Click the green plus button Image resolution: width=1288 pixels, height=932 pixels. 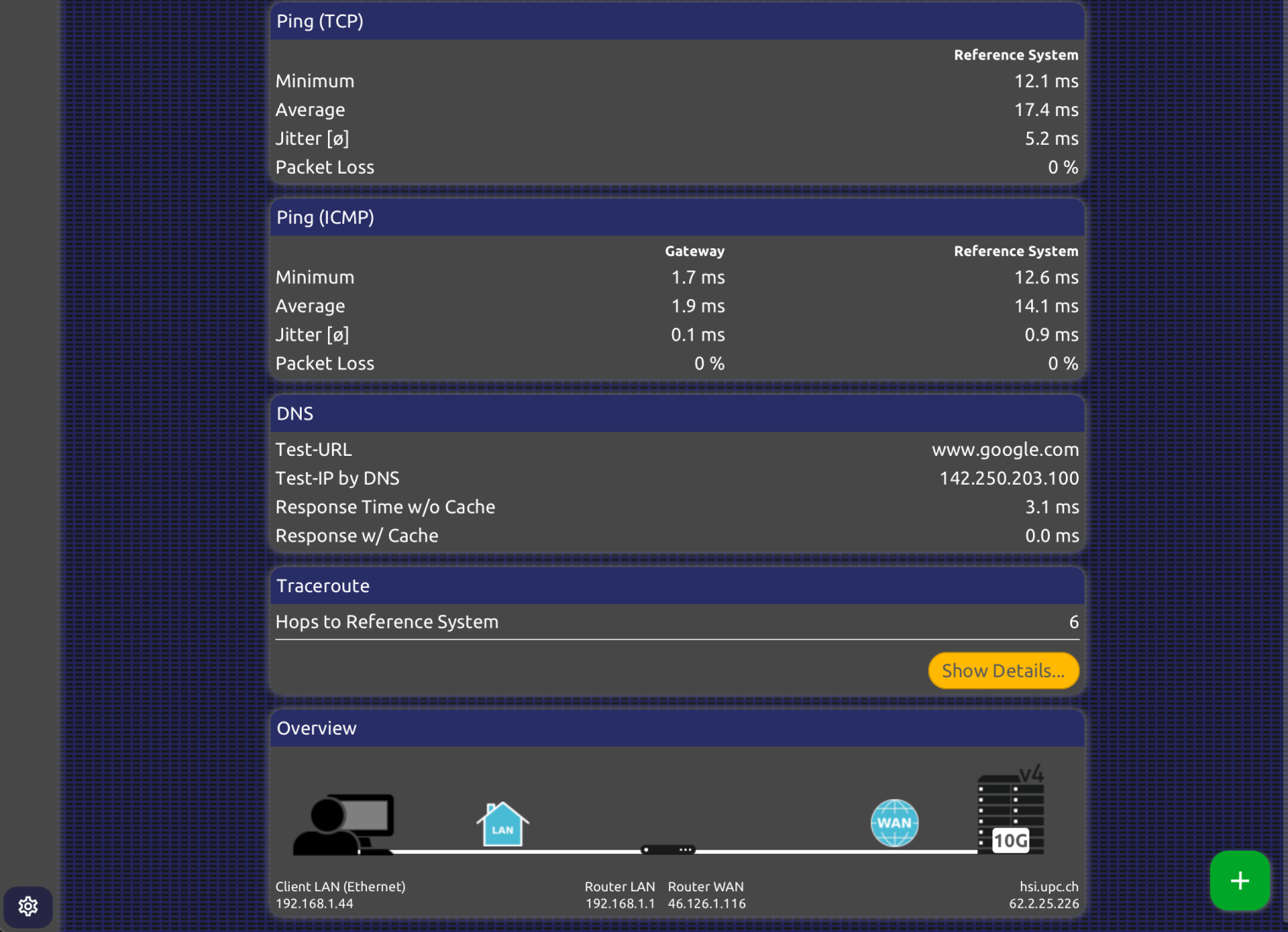(1240, 881)
